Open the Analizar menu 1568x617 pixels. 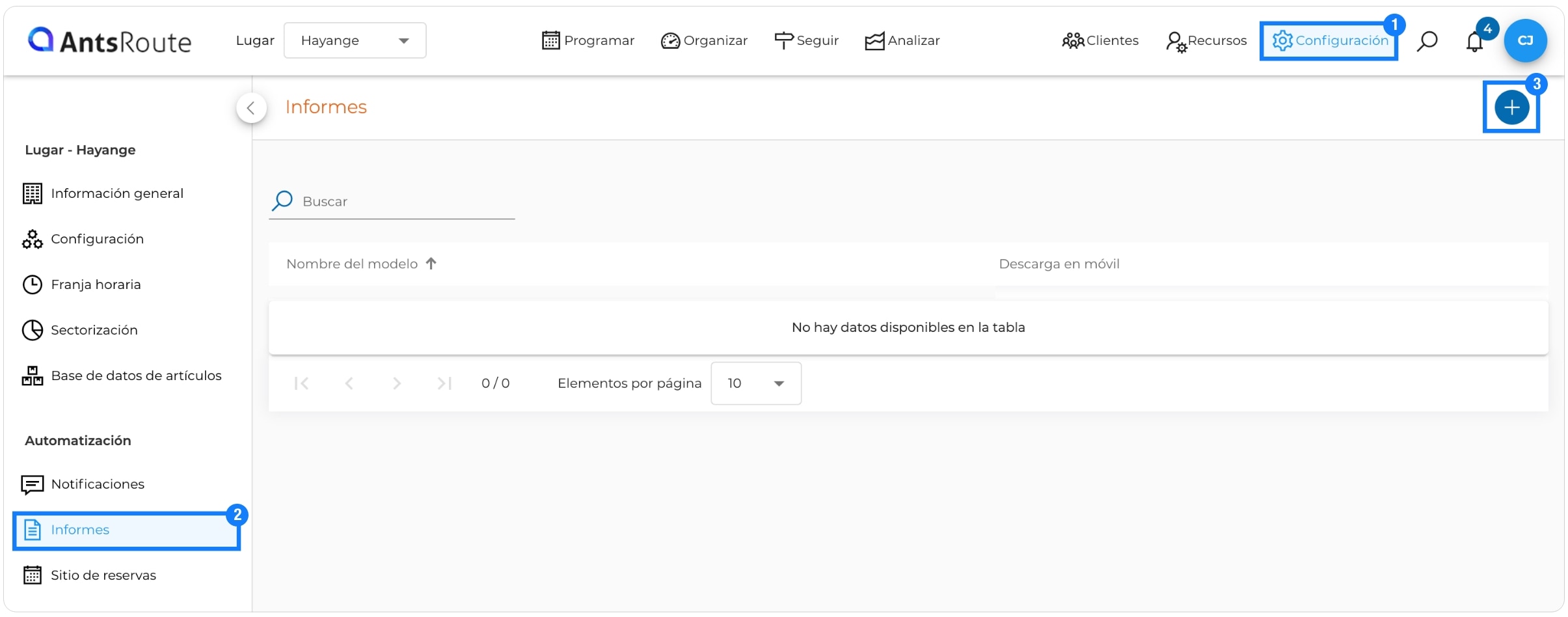tap(902, 40)
